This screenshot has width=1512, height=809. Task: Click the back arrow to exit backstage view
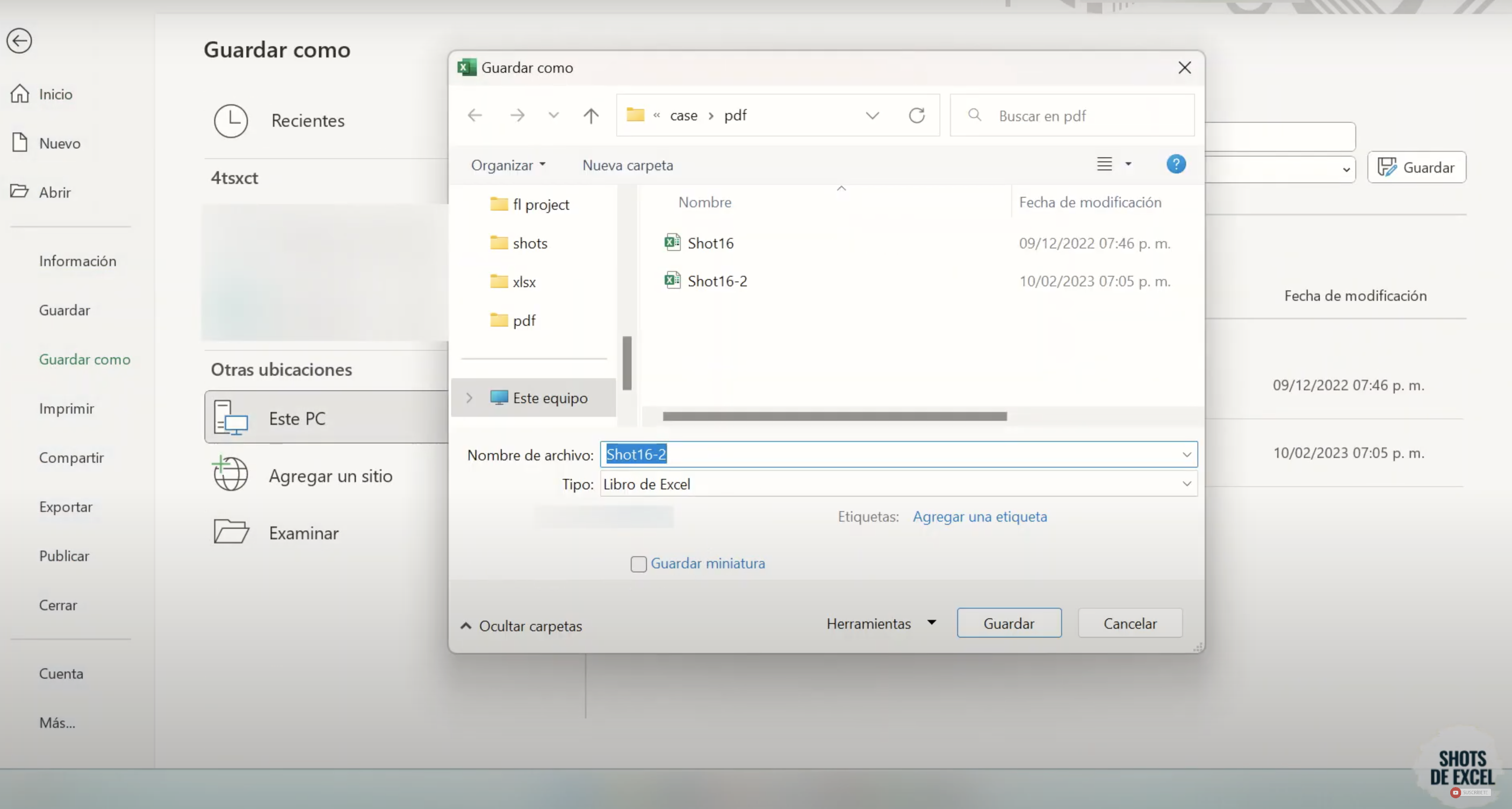coord(19,40)
